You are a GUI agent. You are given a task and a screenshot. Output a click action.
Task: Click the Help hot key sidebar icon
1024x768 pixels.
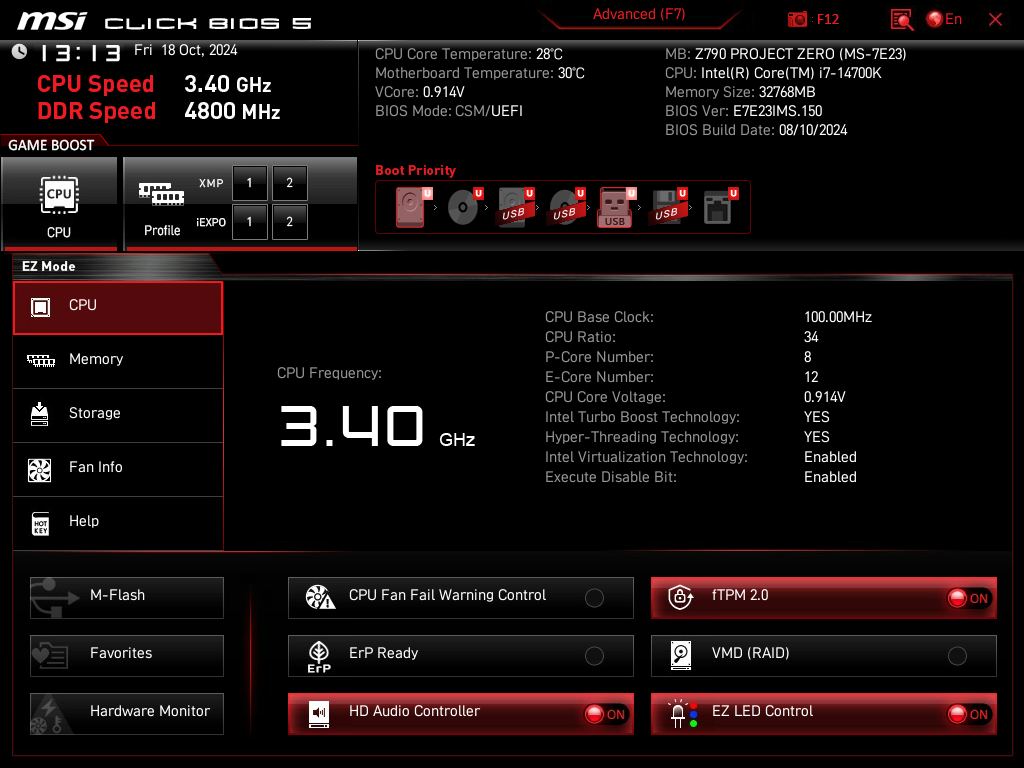(x=40, y=523)
